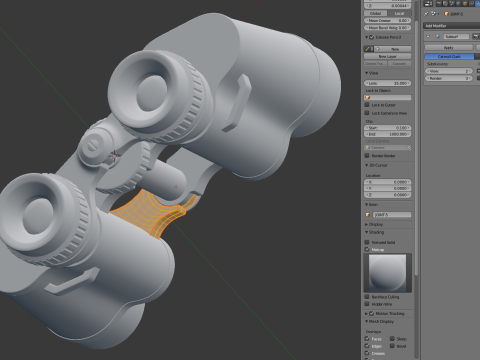Click the Mean Crease slider field

[387, 21]
